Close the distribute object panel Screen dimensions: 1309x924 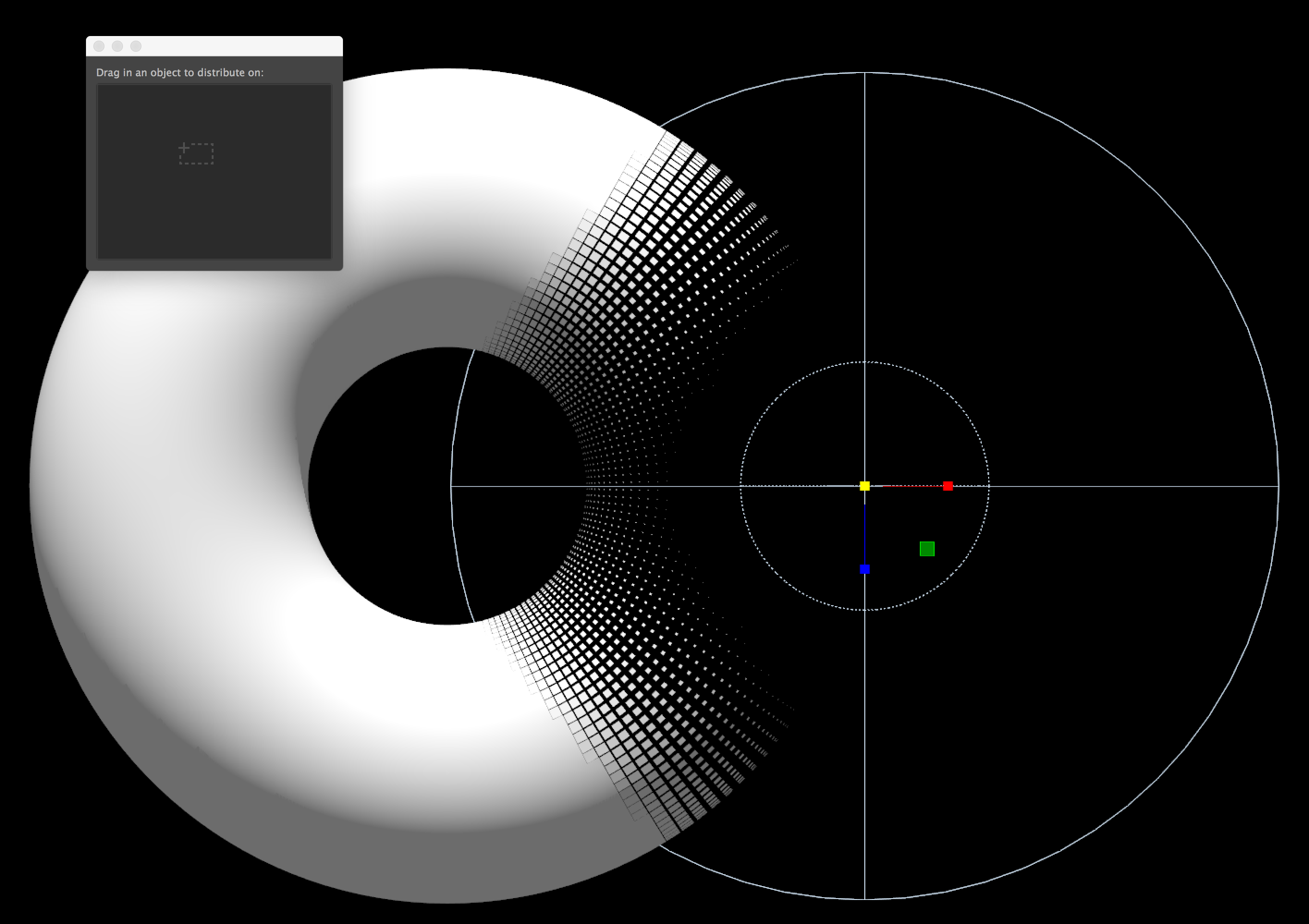98,46
